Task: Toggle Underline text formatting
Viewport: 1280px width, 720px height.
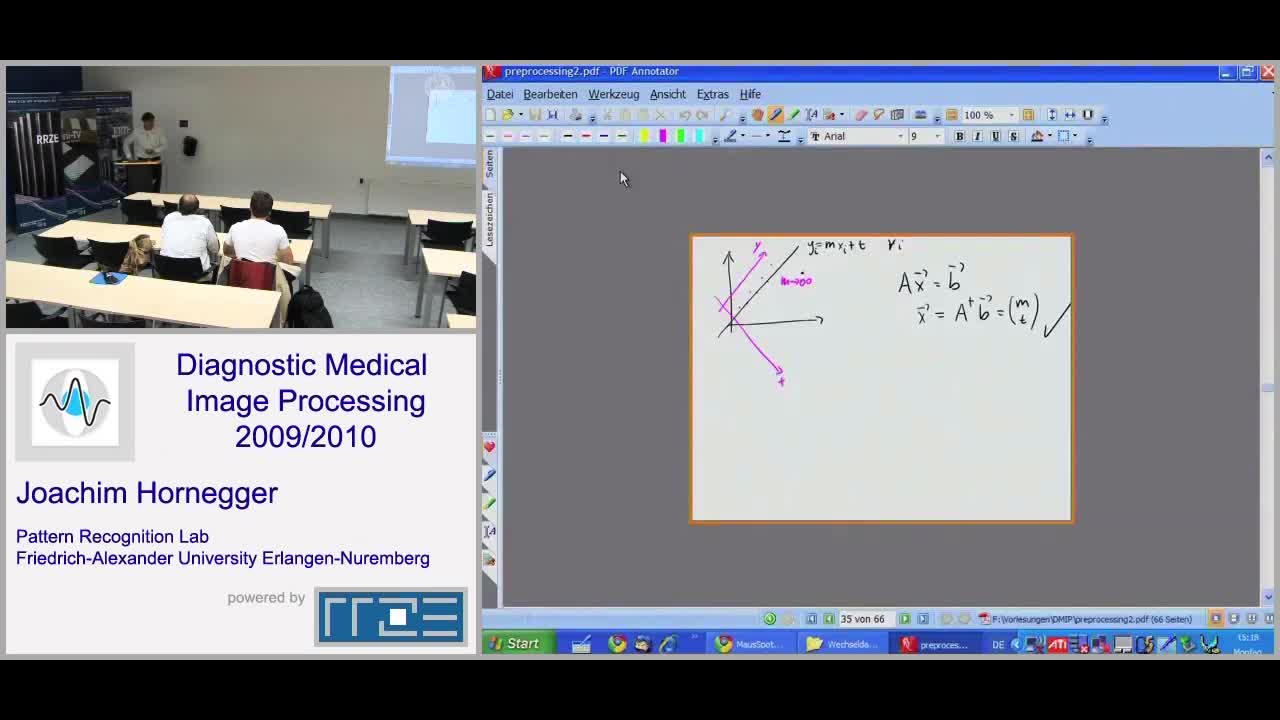Action: [x=995, y=136]
